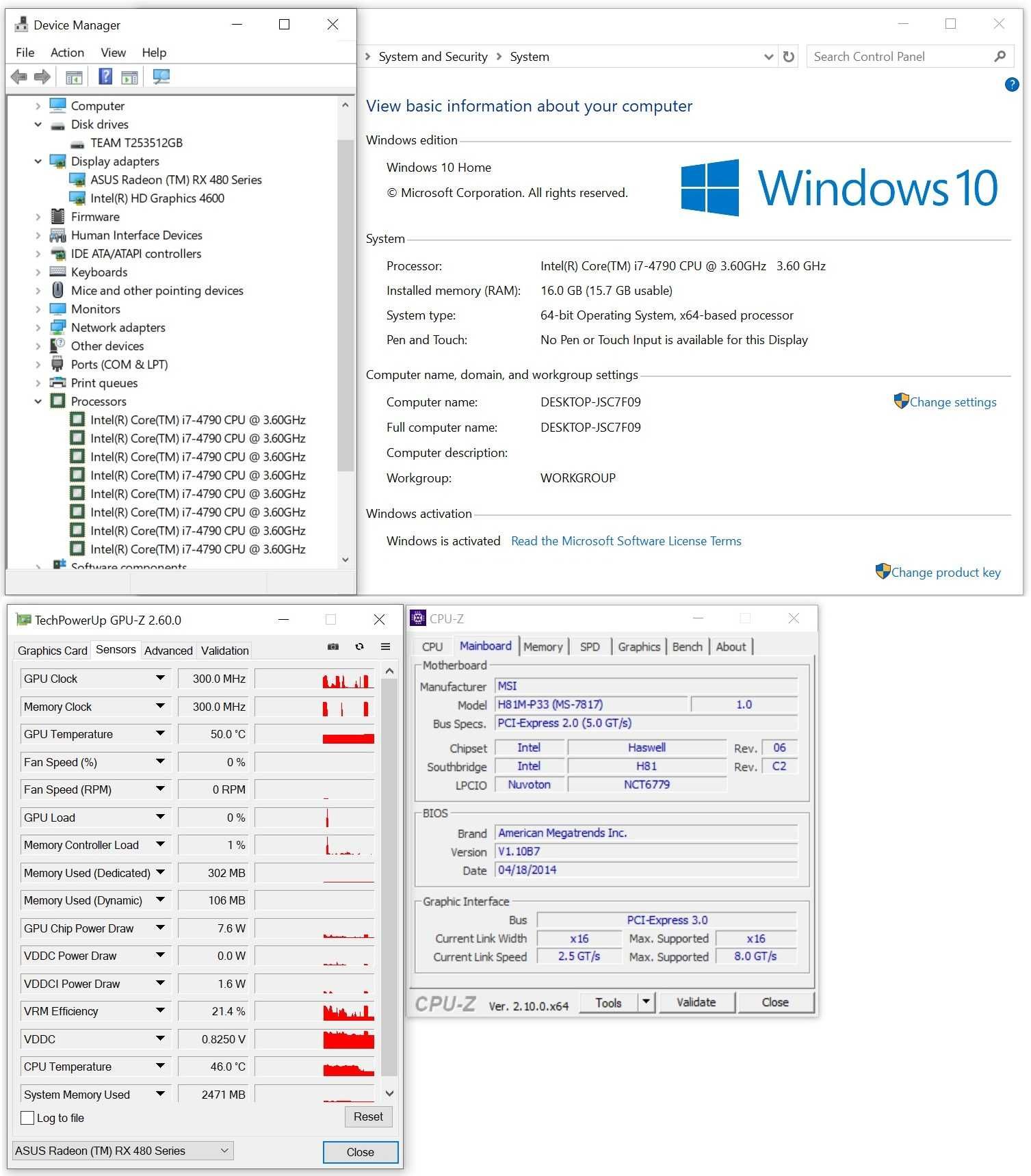Click Control Panel search magnifier icon
Image resolution: width=1031 pixels, height=1176 pixels.
[1000, 56]
